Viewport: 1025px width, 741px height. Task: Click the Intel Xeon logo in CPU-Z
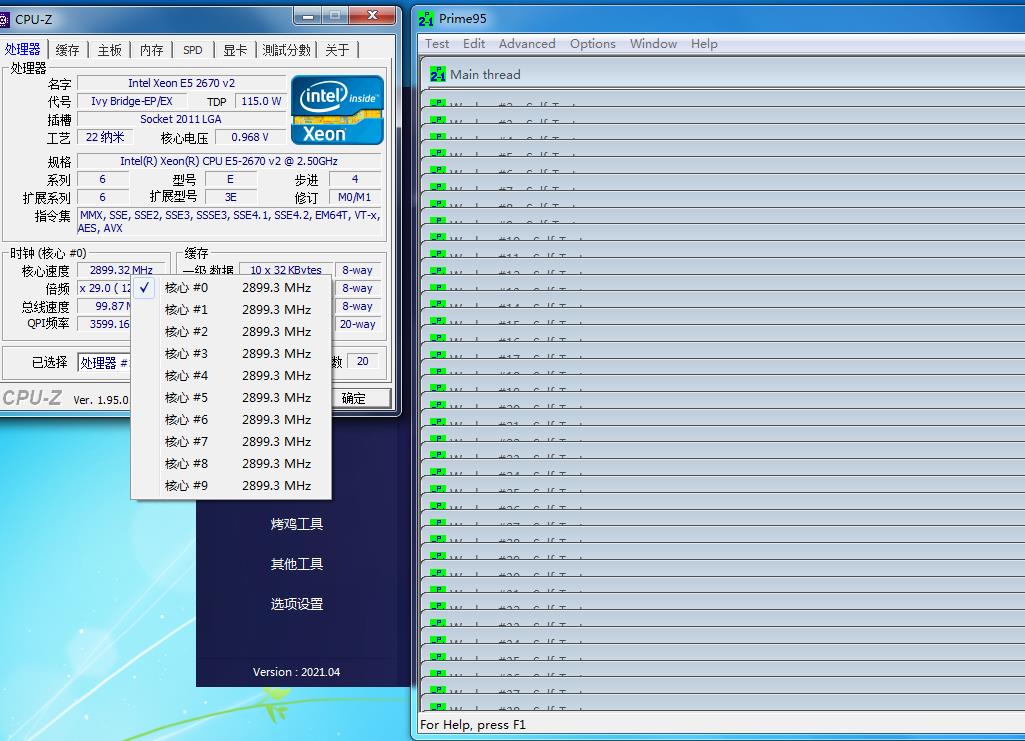pyautogui.click(x=337, y=109)
